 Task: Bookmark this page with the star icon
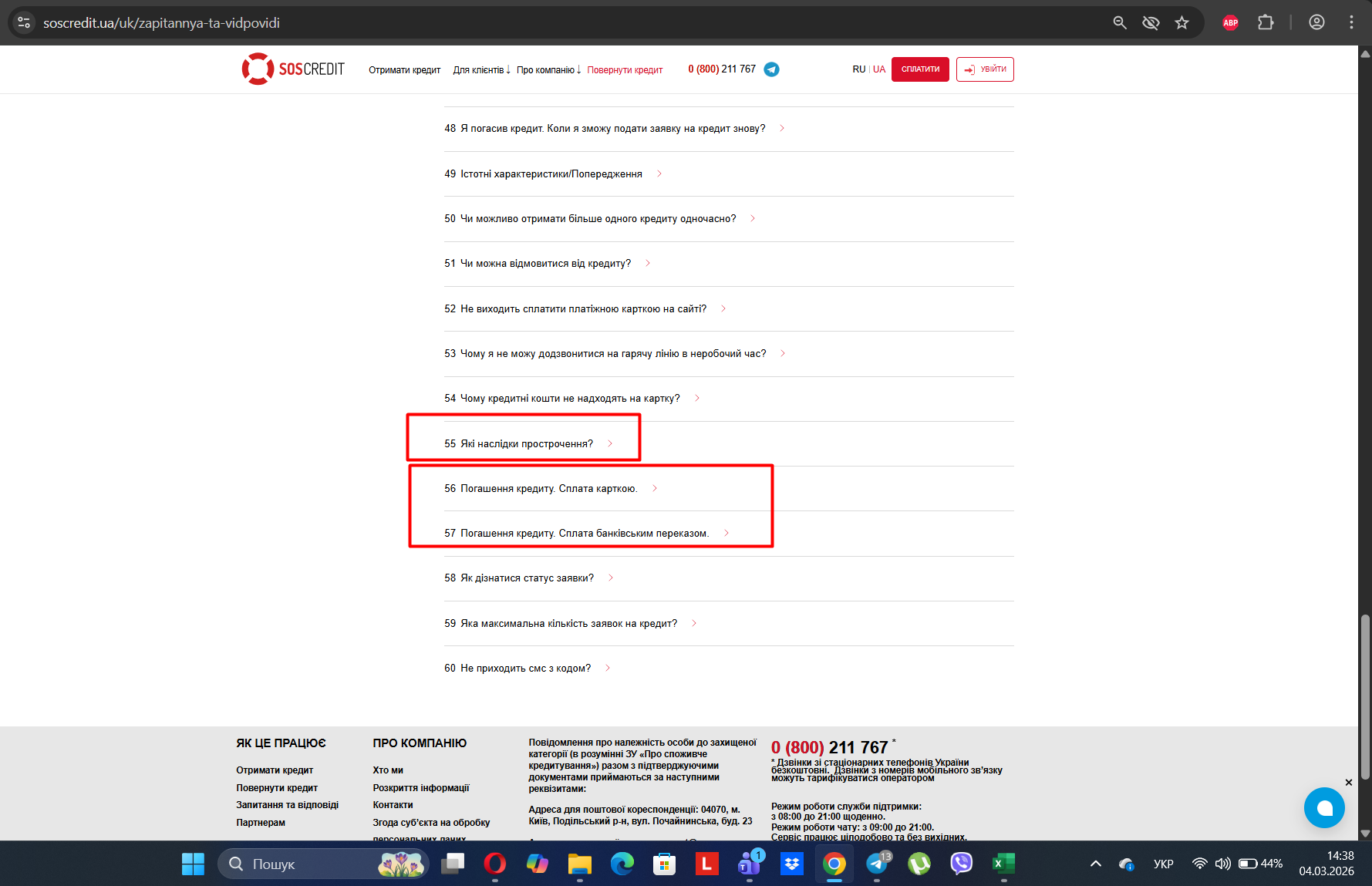click(x=1182, y=23)
